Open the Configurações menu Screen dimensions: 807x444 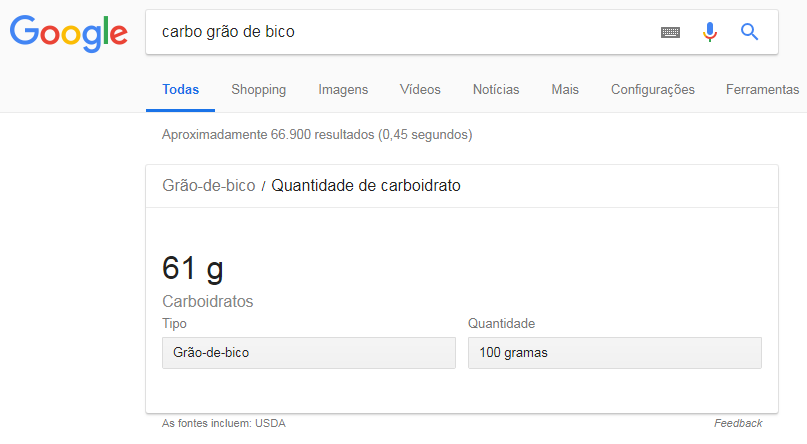[653, 90]
